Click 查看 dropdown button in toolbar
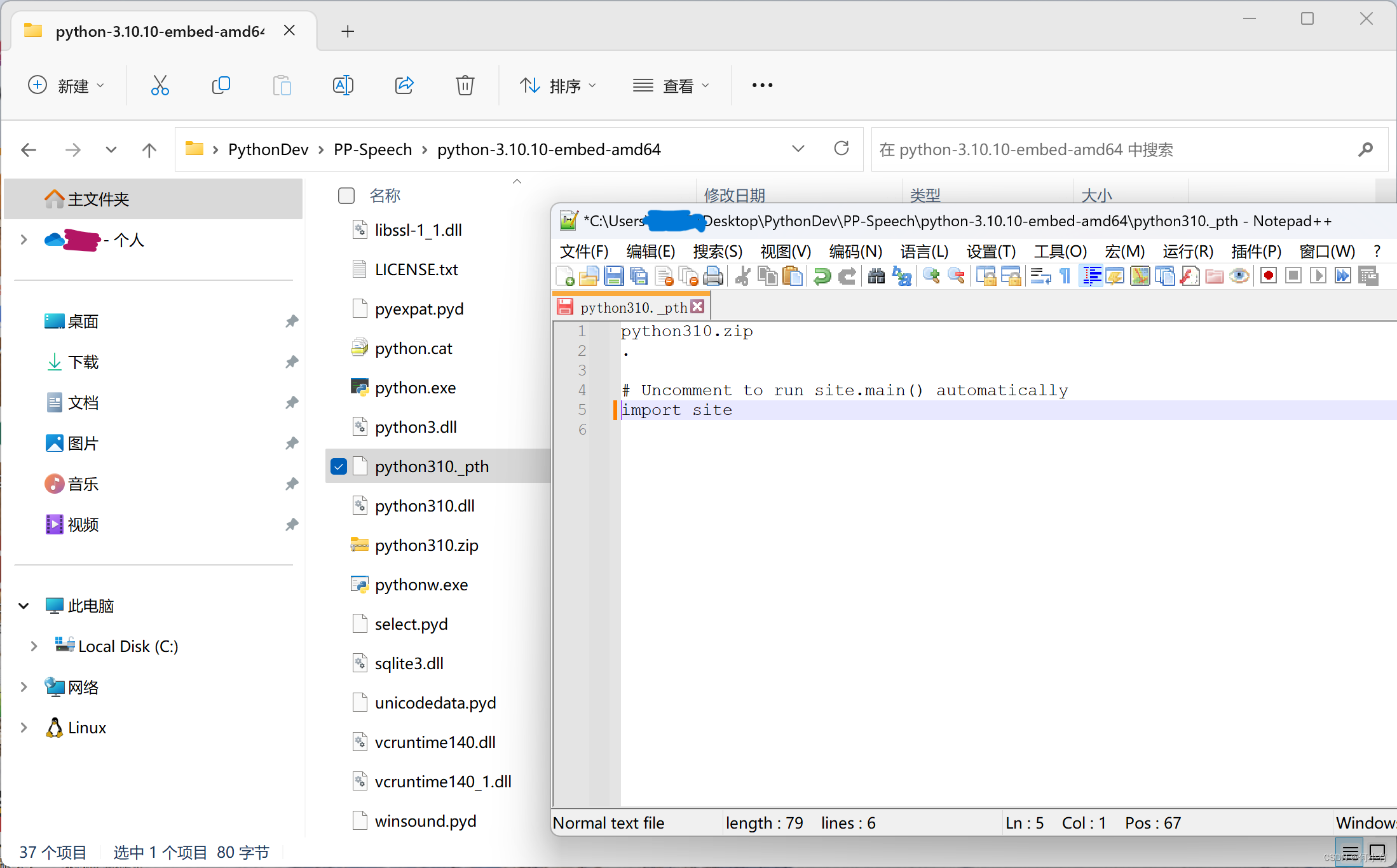Image resolution: width=1397 pixels, height=868 pixels. tap(670, 86)
